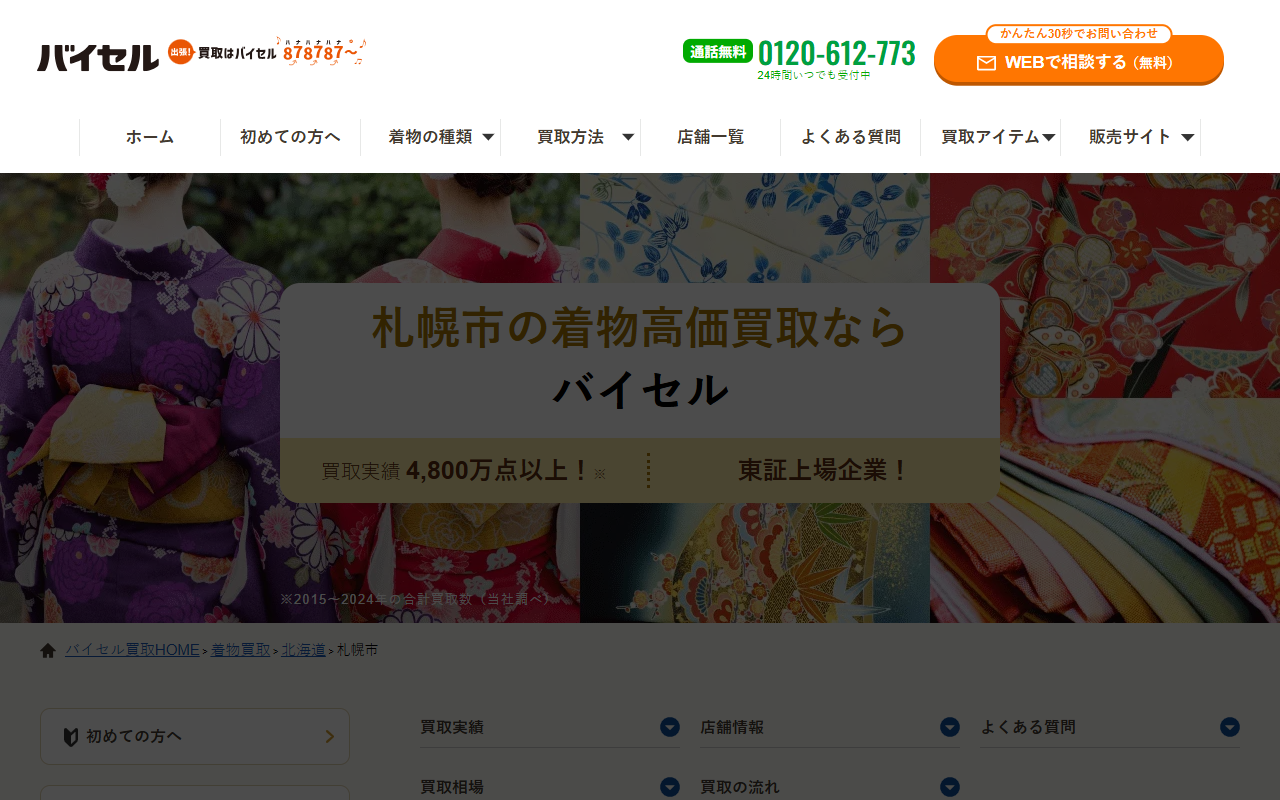The width and height of the screenshot is (1280, 800).
Task: Click 24時間いつでも受付中 text
Action: point(814,76)
